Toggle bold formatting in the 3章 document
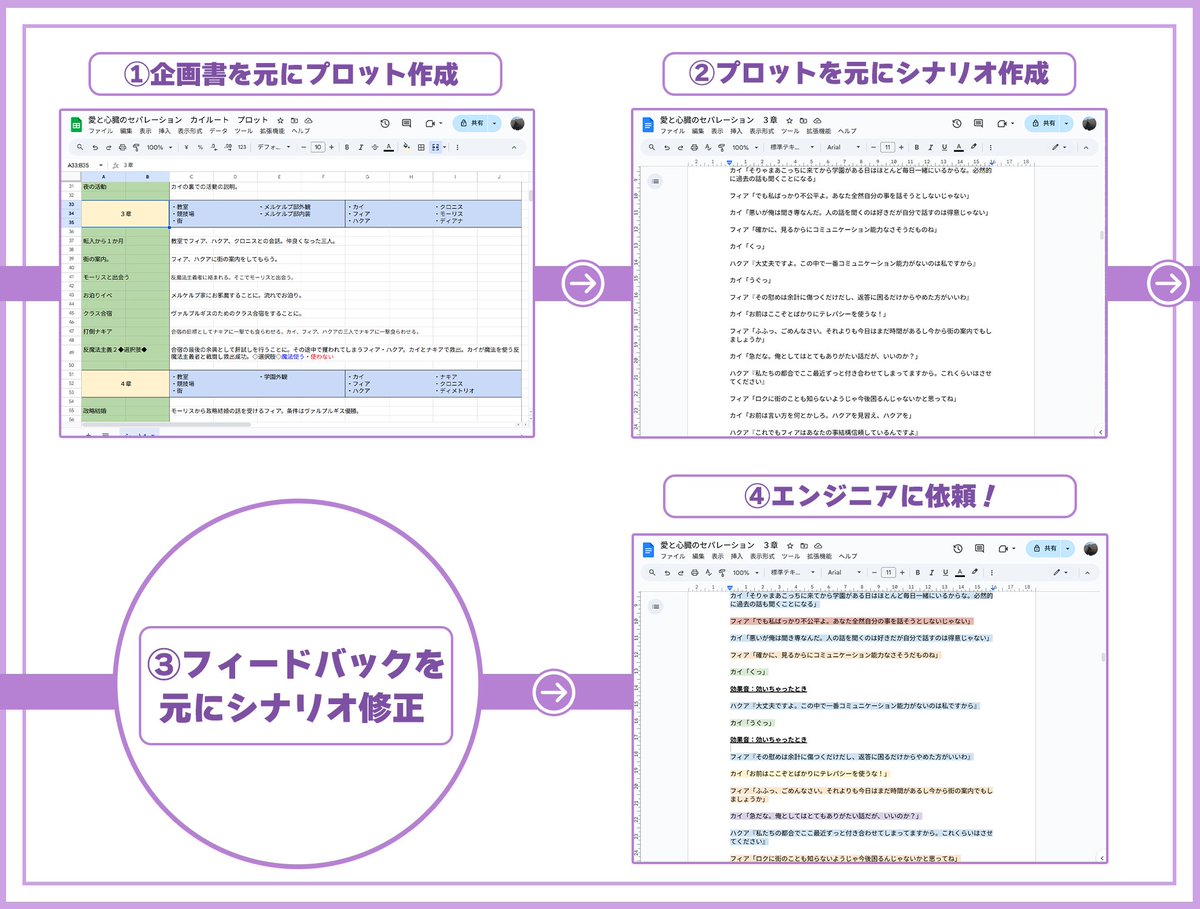Viewport: 1200px width, 909px height. click(x=916, y=147)
